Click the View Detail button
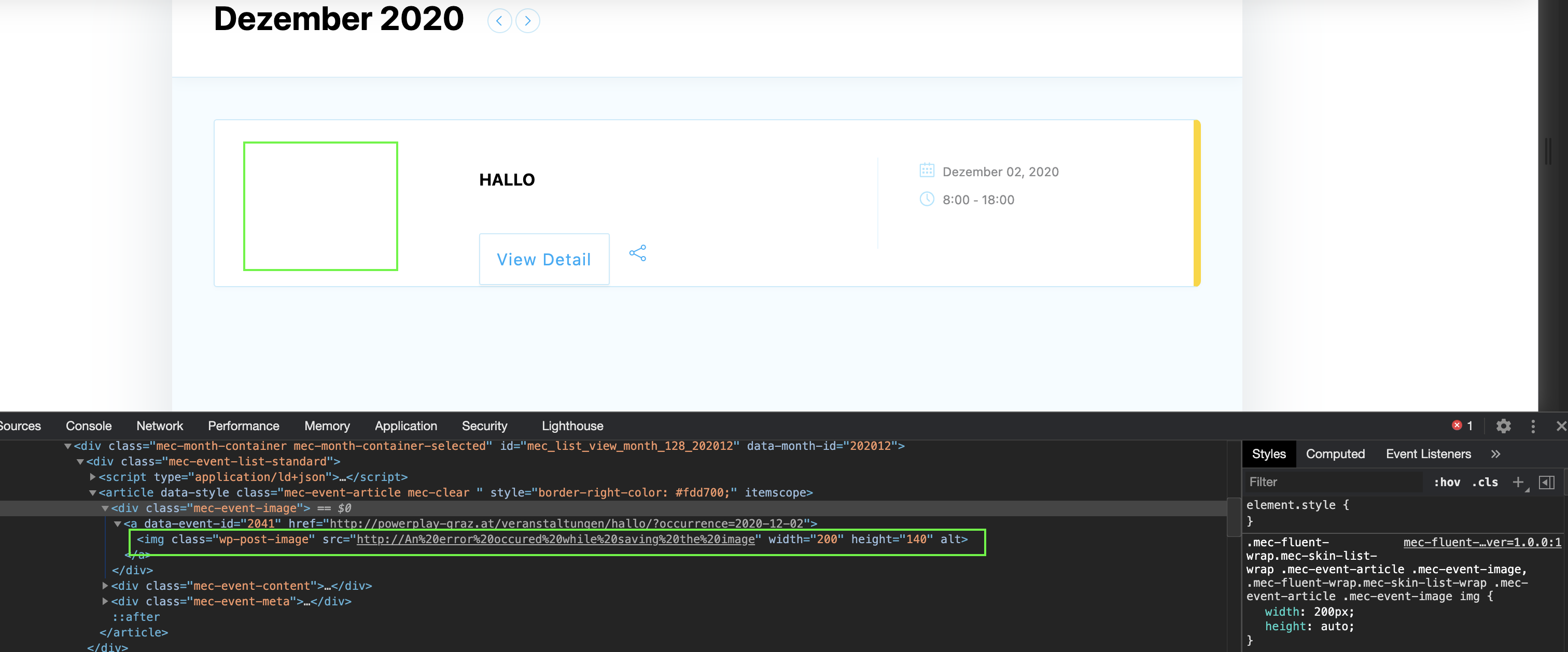 543,259
